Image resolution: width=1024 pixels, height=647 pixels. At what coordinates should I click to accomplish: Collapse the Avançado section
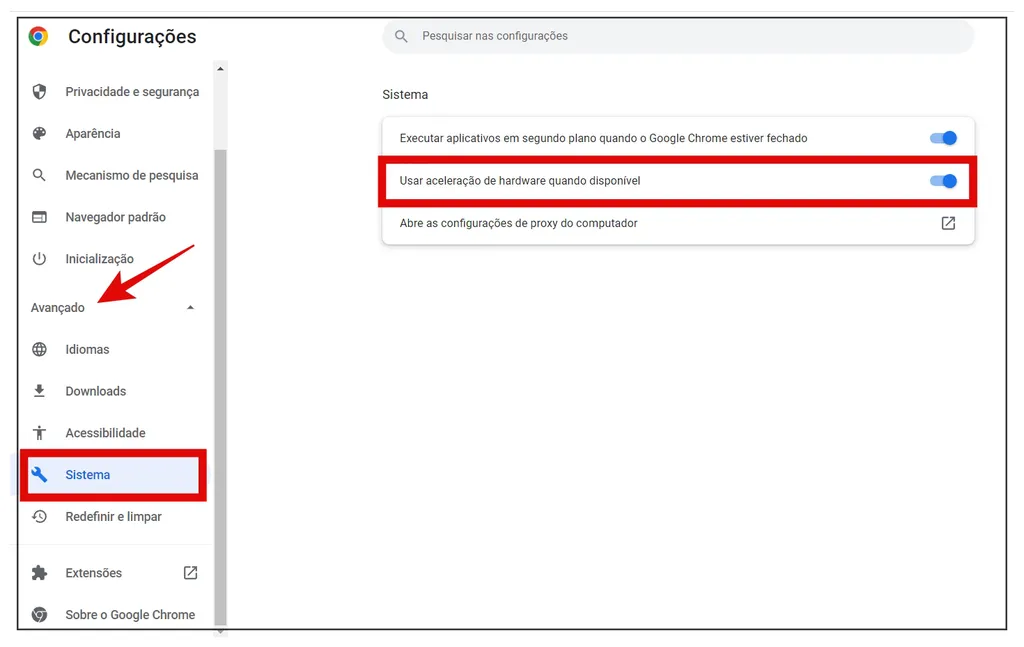190,308
